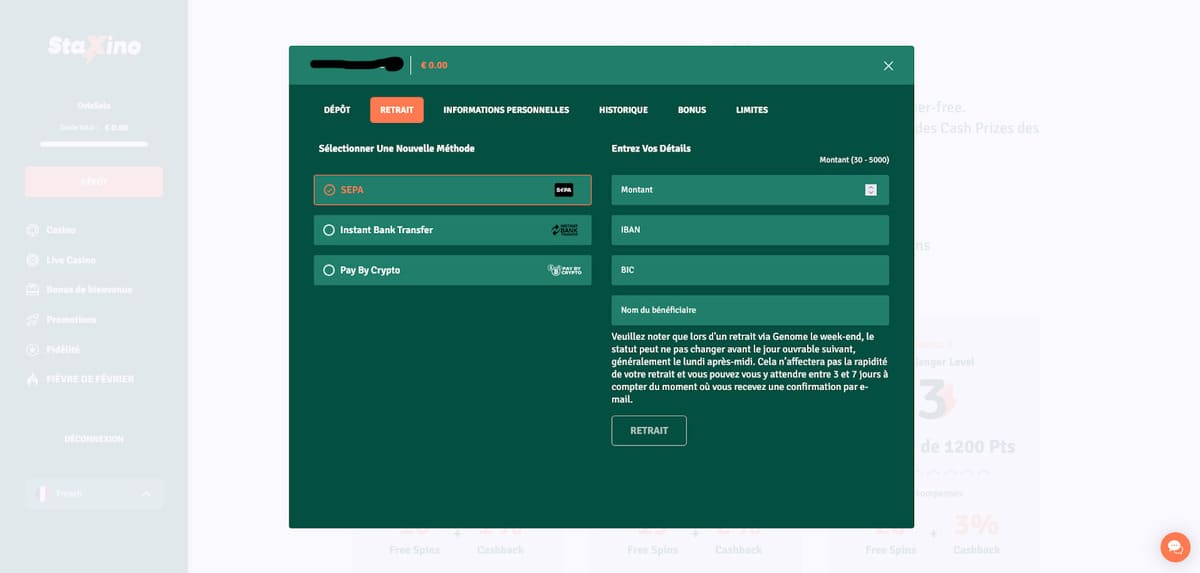The image size is (1200, 573).
Task: Click the Instant Bank Transfer logo
Action: pyautogui.click(x=564, y=230)
